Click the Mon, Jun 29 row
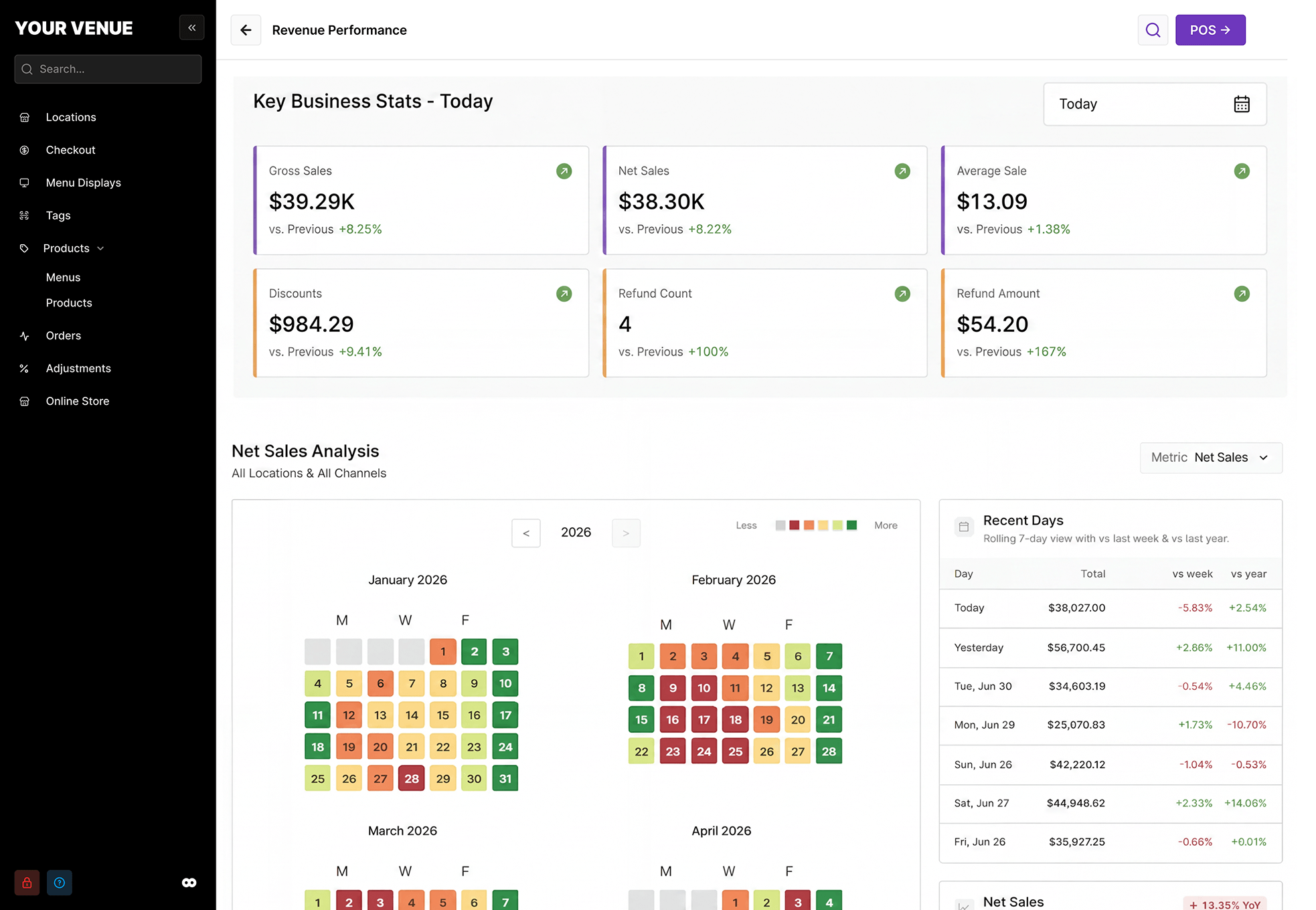This screenshot has height=910, width=1316. 1111,725
